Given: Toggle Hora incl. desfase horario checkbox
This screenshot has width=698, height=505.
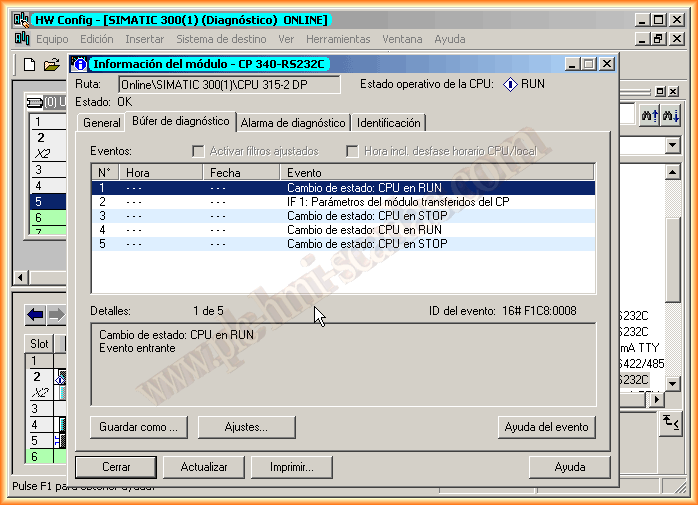Looking at the screenshot, I should (353, 151).
